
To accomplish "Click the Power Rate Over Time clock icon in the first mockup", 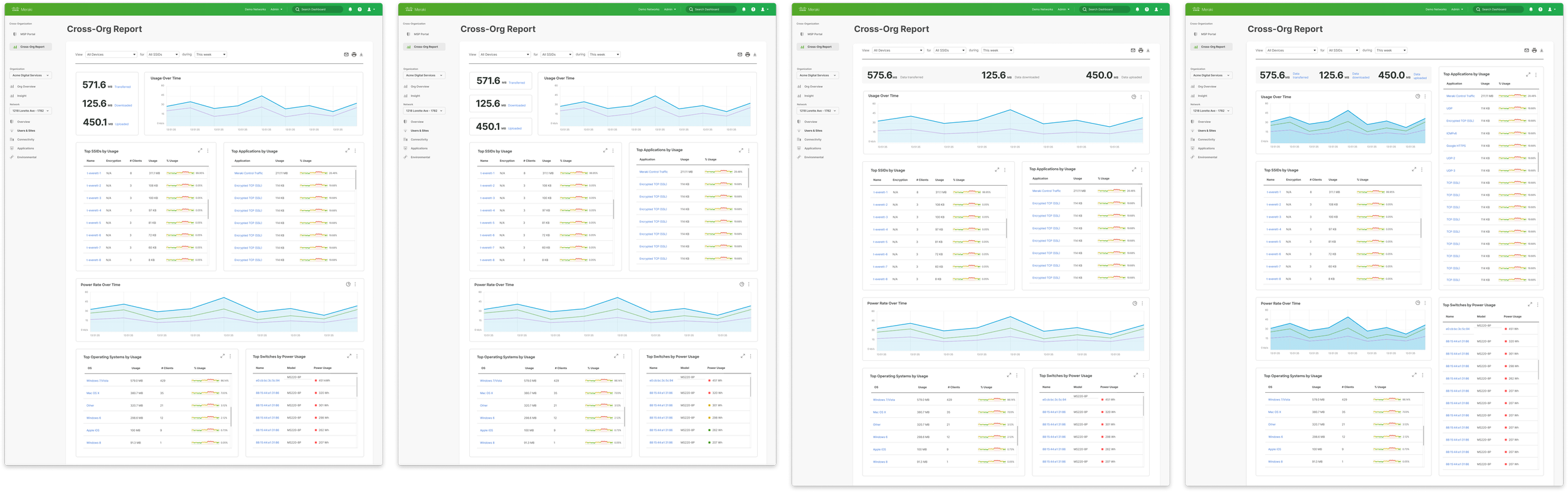I will [x=348, y=284].
